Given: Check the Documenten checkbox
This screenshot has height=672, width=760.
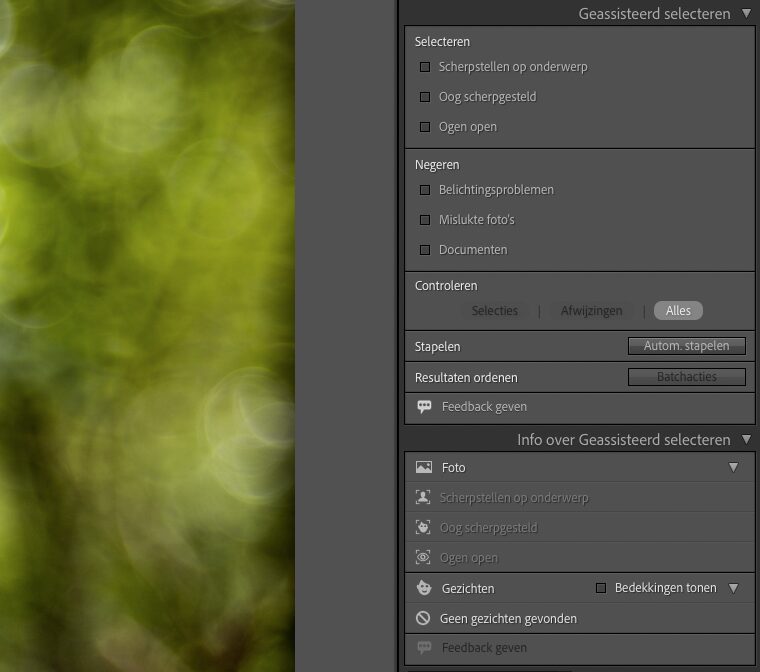Looking at the screenshot, I should [425, 250].
